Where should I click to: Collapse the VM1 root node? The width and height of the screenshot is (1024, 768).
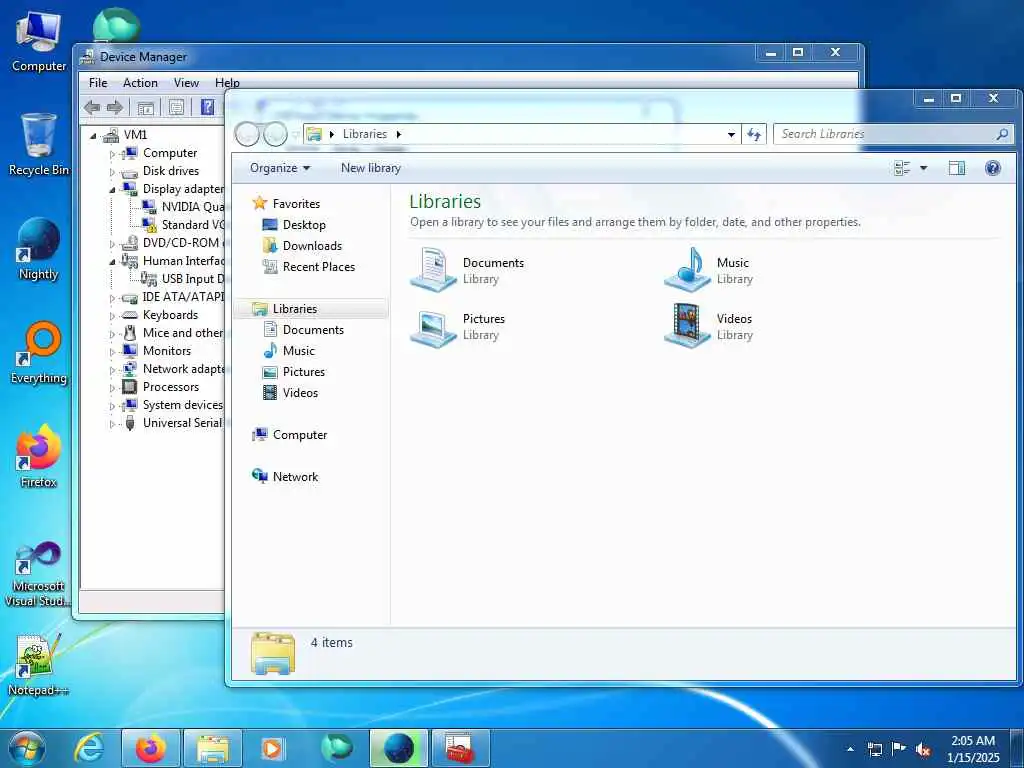pos(93,136)
